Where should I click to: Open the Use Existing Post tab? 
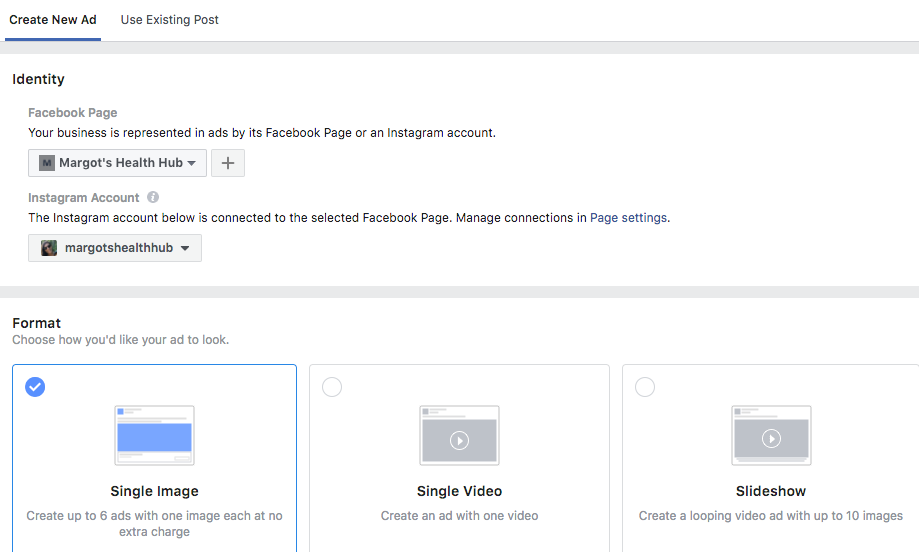[x=169, y=20]
